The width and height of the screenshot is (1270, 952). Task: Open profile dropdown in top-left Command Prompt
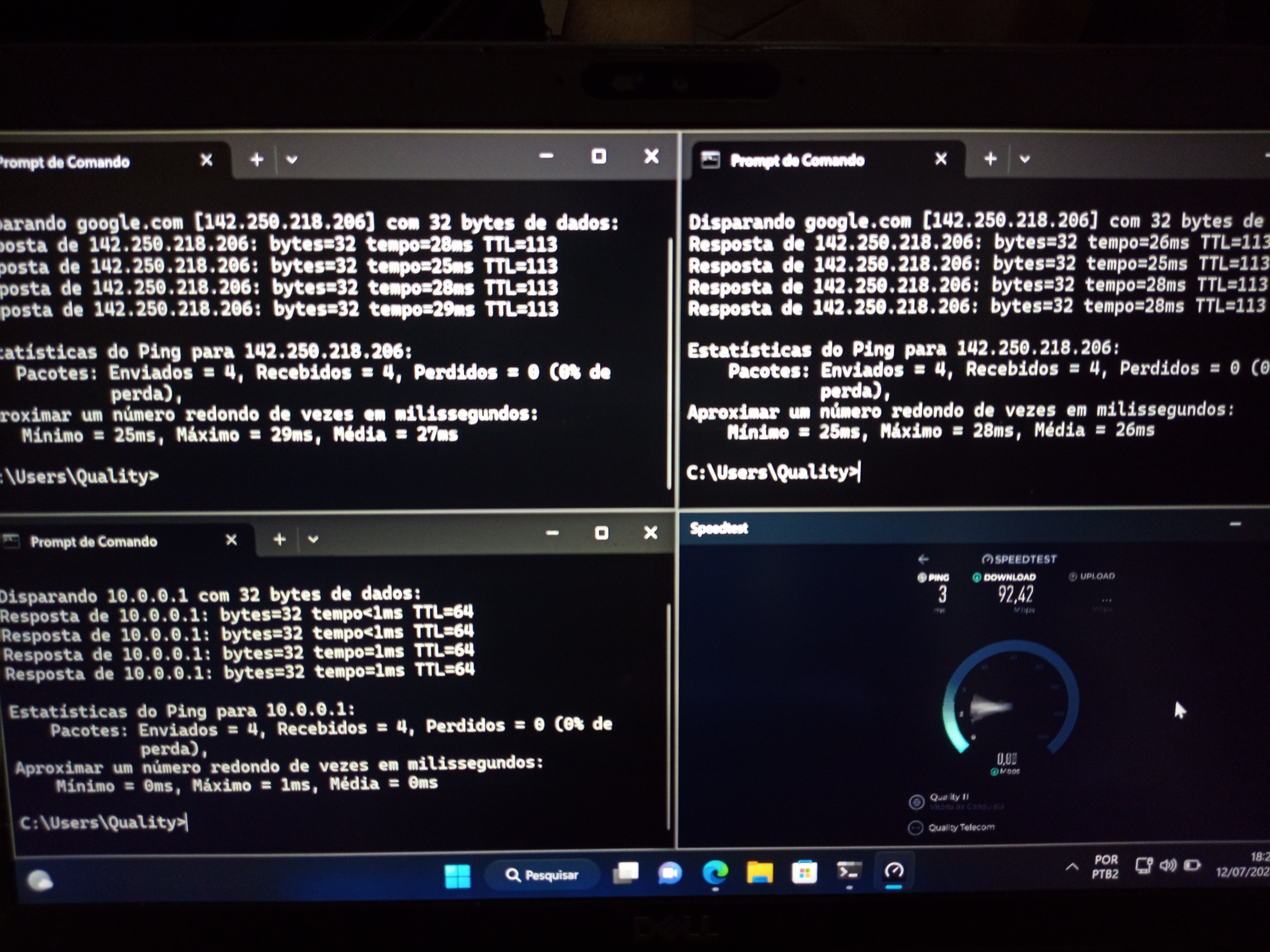click(292, 160)
